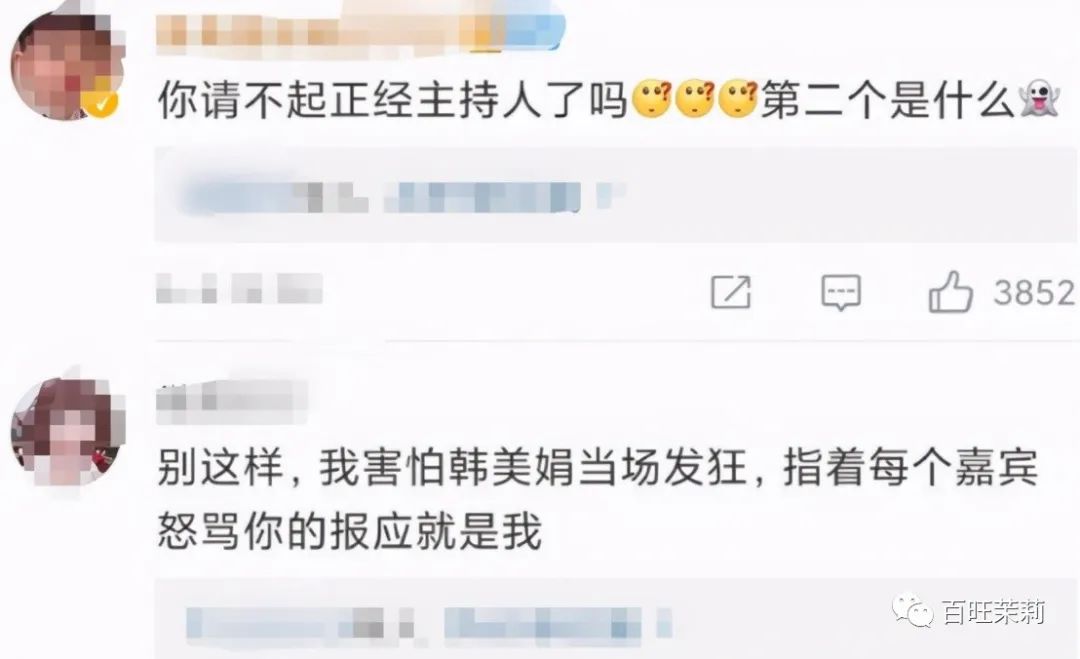Open replies via the speech-bubble comment icon
This screenshot has width=1080, height=659.
(x=841, y=293)
